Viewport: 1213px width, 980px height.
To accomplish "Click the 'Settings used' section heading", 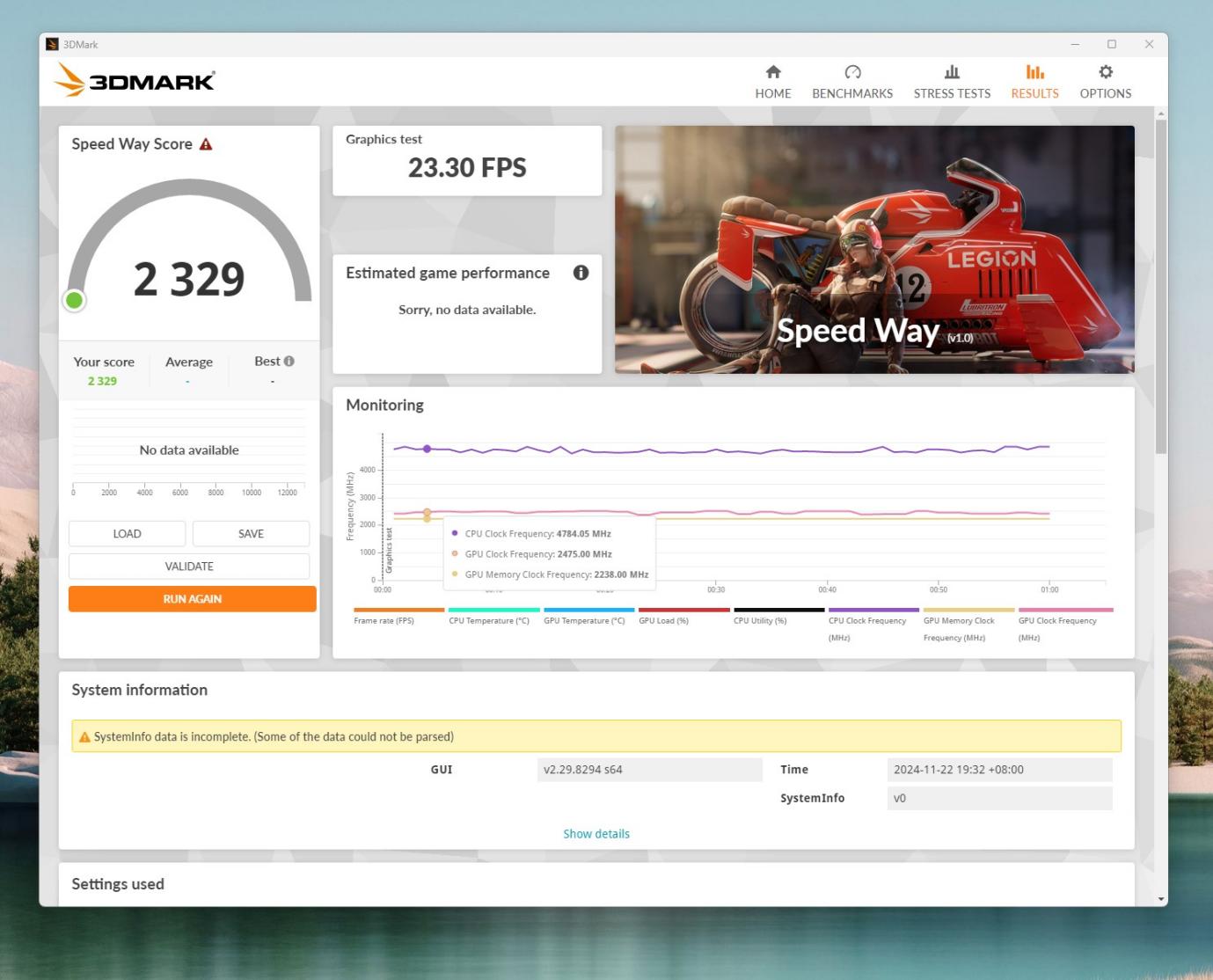I will [x=118, y=884].
